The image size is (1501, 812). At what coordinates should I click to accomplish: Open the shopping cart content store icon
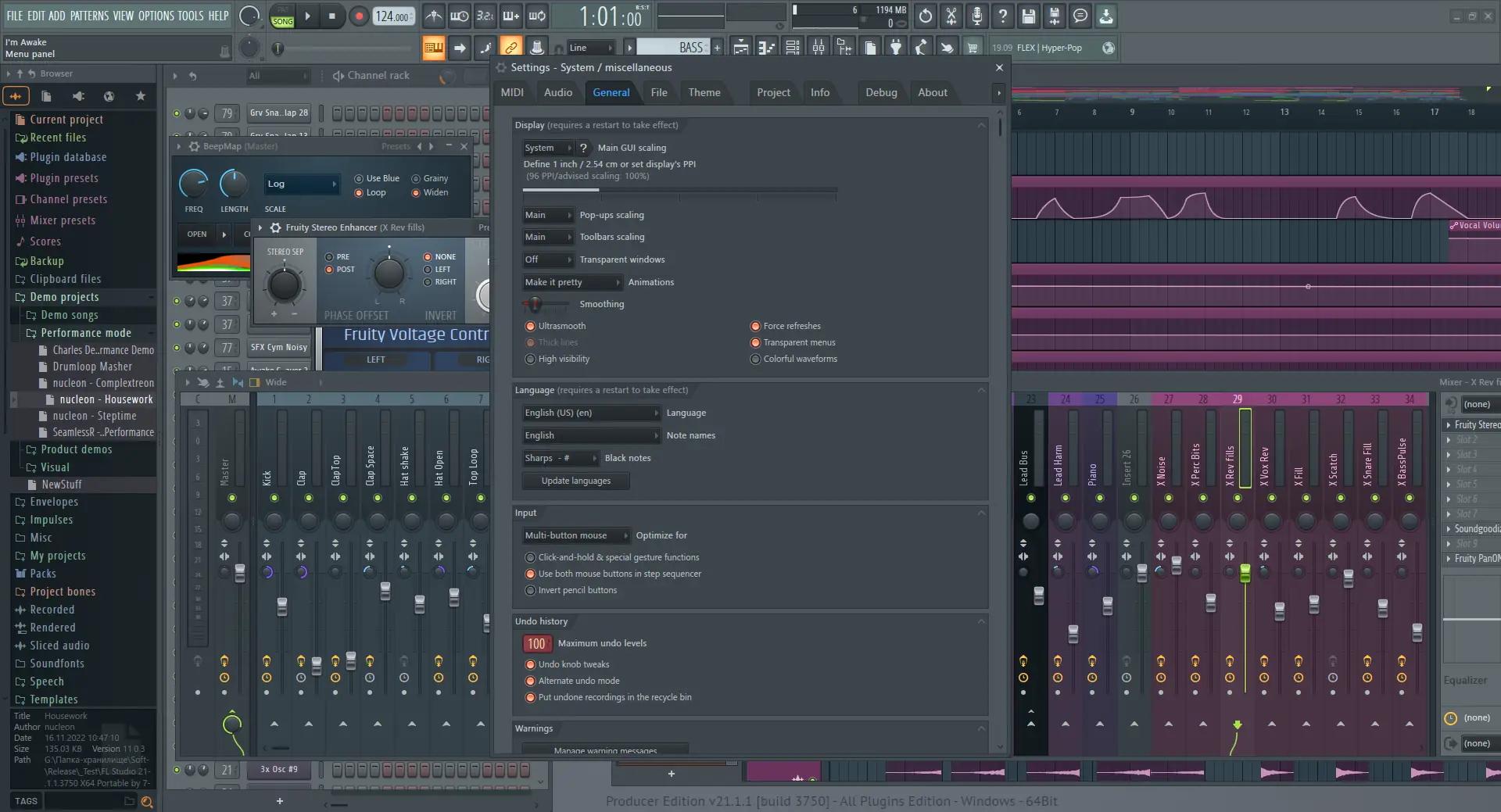point(973,47)
